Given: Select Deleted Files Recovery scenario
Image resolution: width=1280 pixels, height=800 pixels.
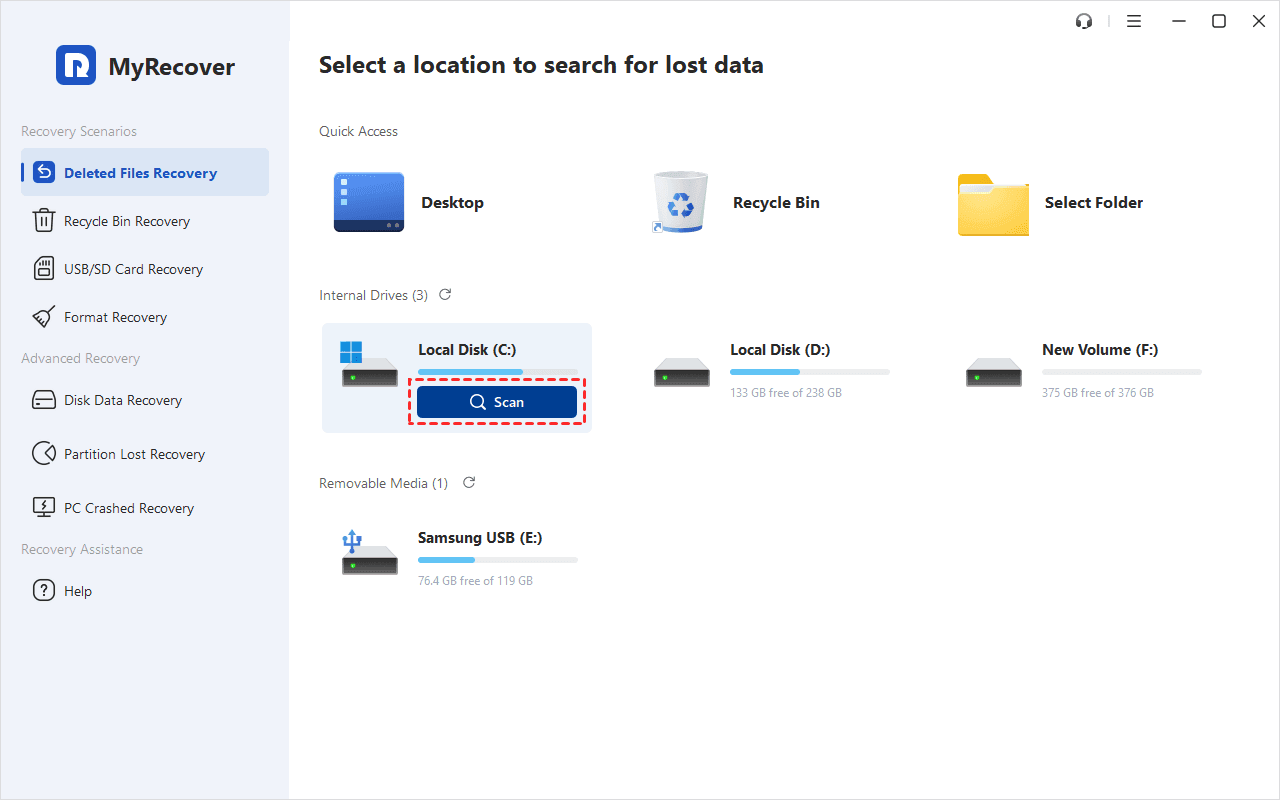Looking at the screenshot, I should [140, 172].
